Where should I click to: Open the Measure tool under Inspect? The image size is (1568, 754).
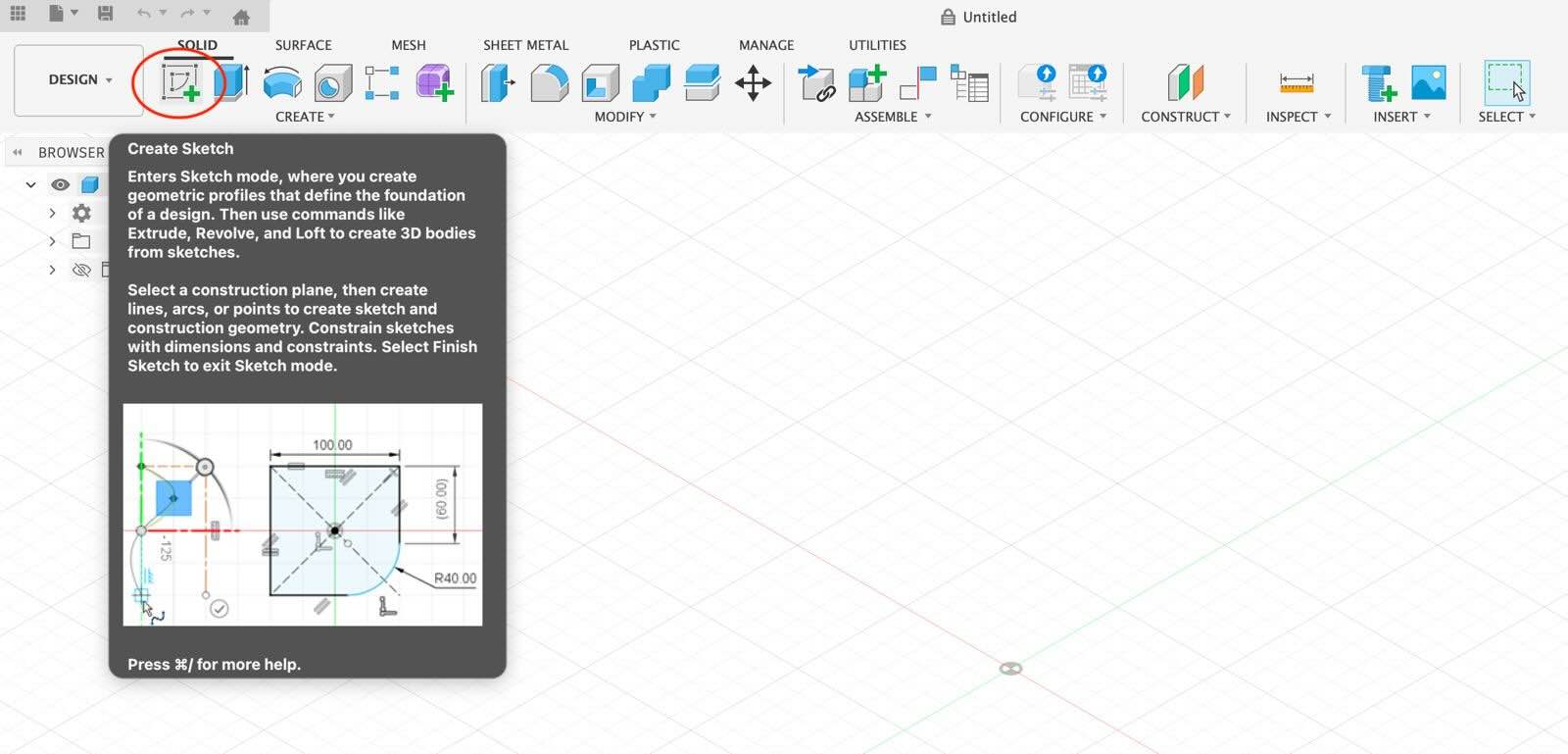1296,84
